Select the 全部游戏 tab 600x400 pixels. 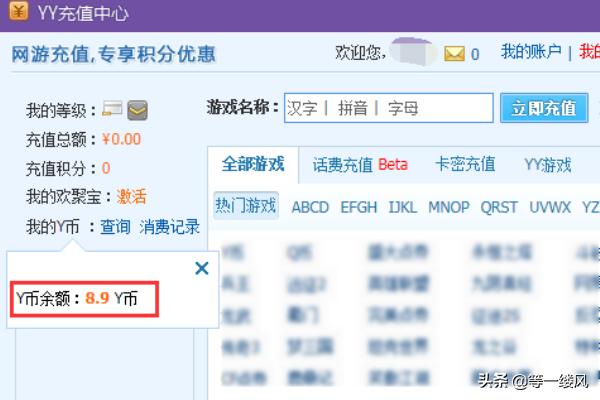click(x=253, y=165)
